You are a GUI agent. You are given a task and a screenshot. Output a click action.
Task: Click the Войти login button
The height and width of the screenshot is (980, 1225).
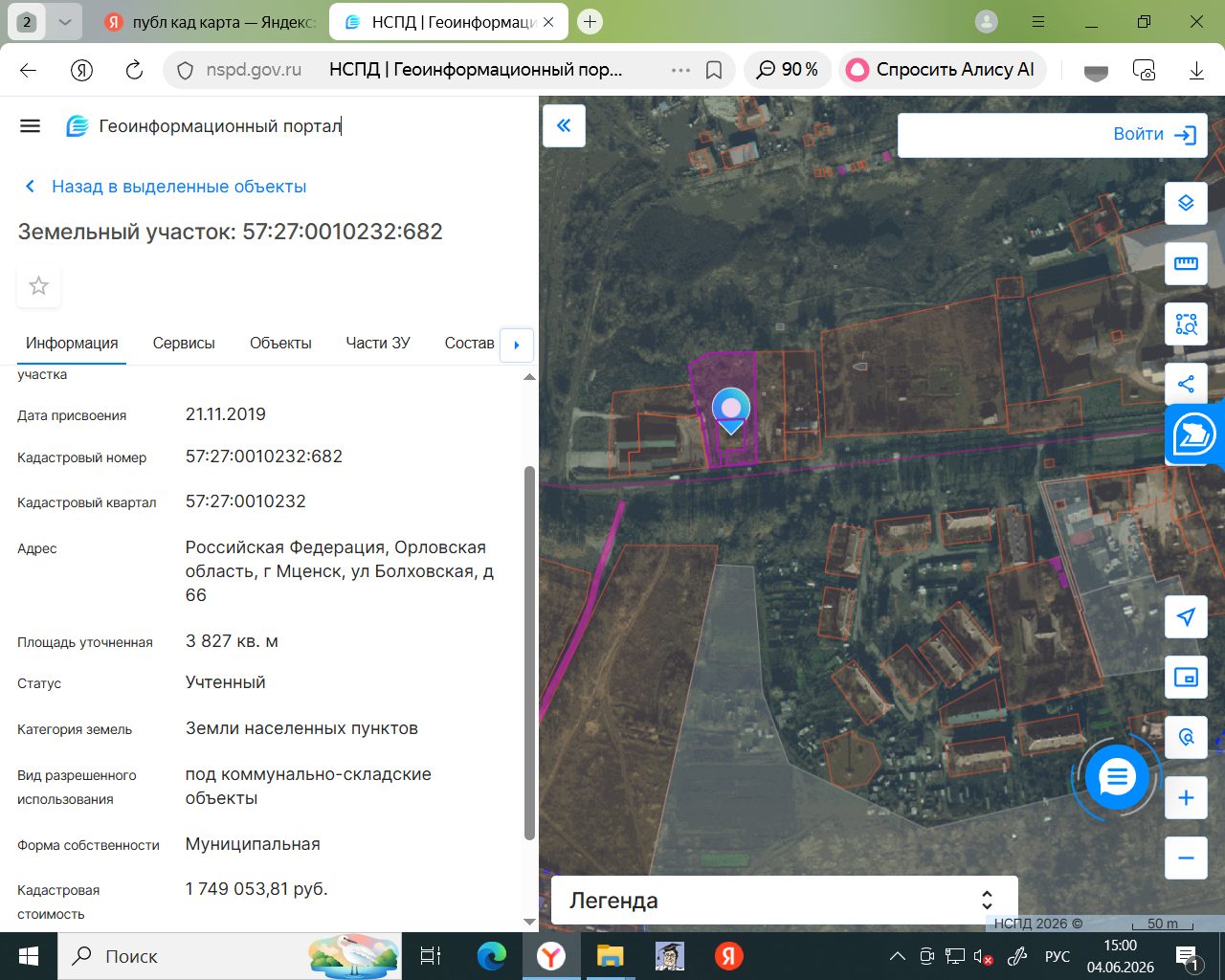click(x=1154, y=135)
